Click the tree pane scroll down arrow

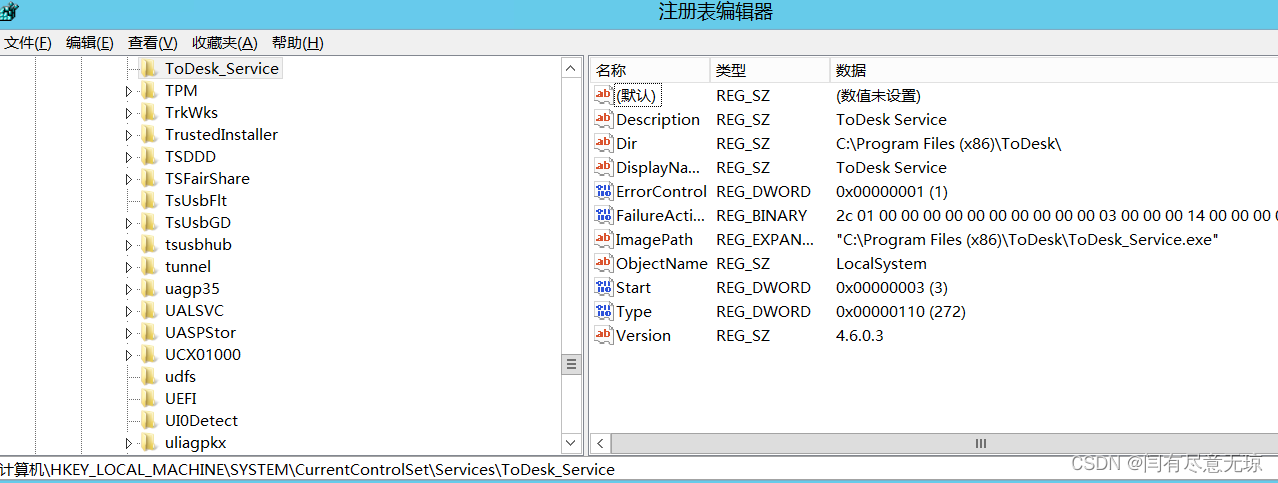[571, 442]
